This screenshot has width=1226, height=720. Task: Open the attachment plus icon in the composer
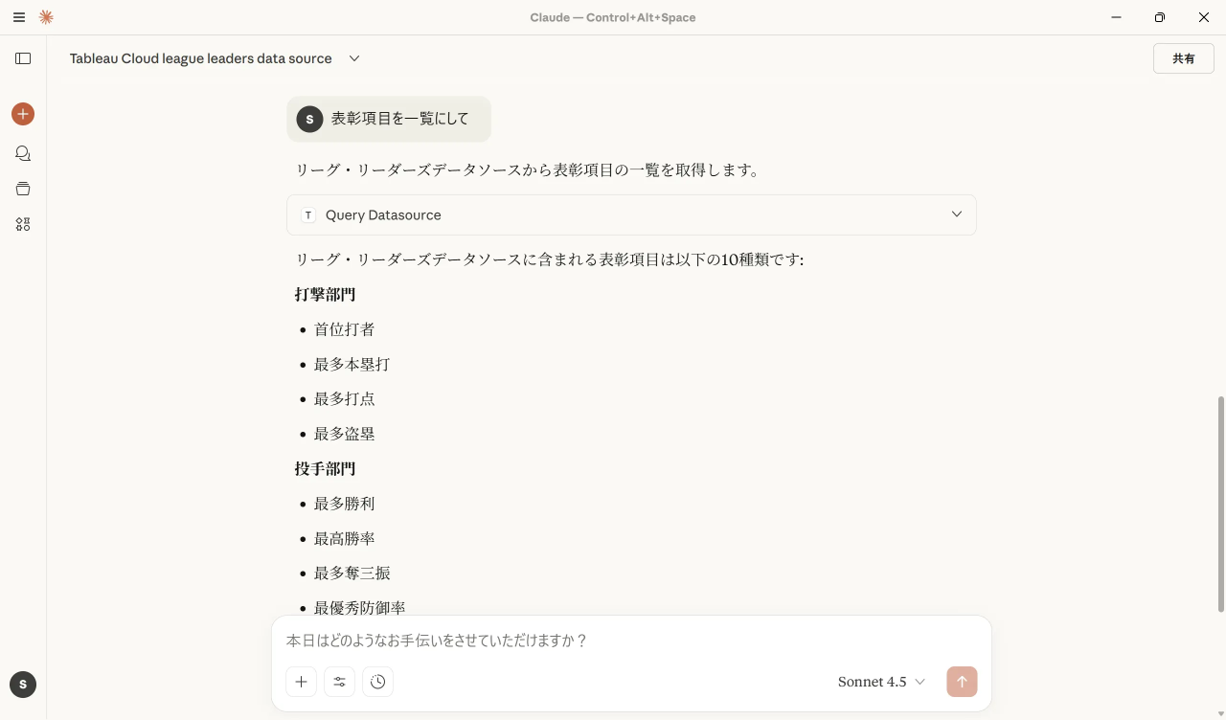click(301, 681)
